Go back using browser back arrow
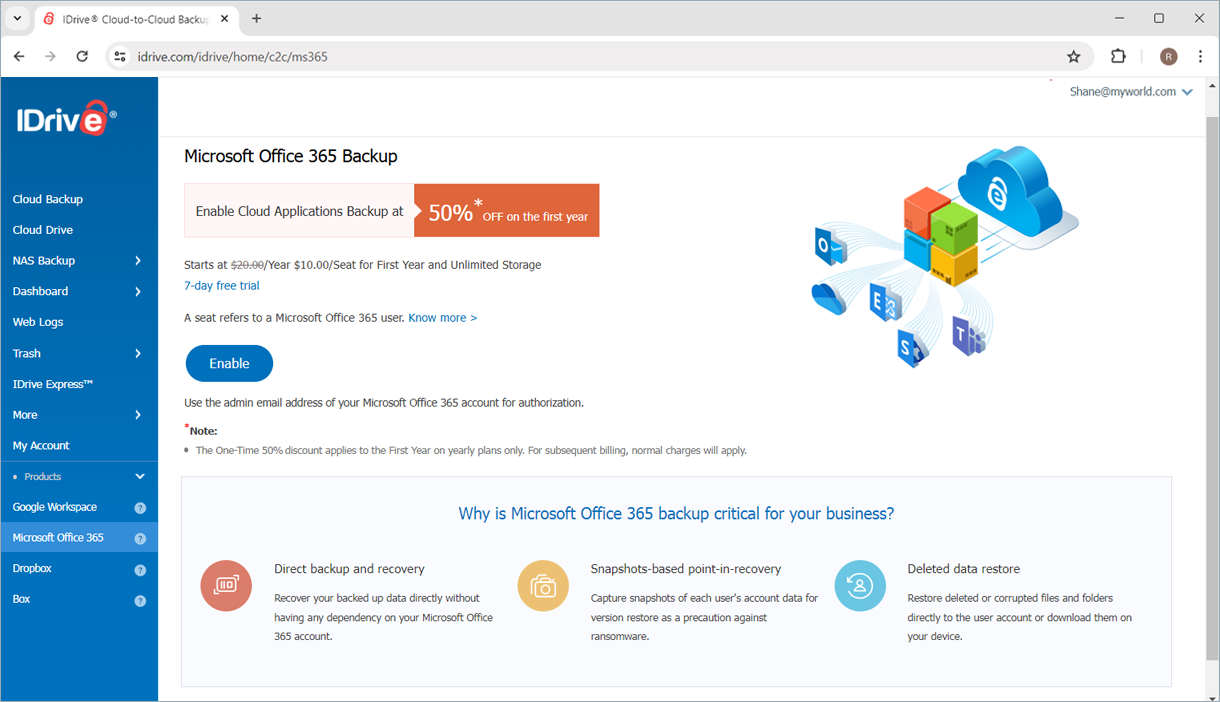The image size is (1220, 702). (19, 57)
